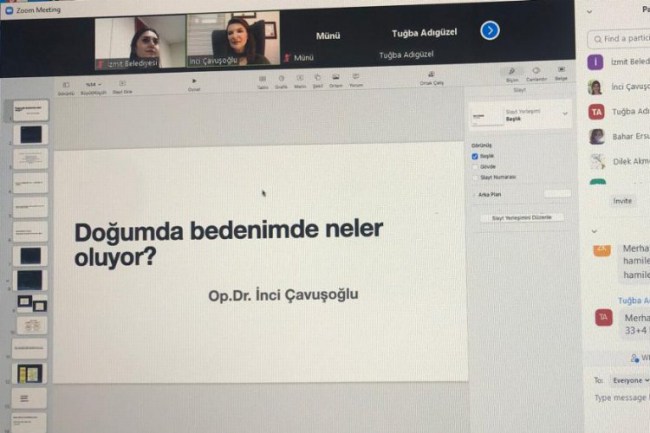Image resolution: width=650 pixels, height=433 pixels.
Task: Open the Biçim format panel icon
Action: point(512,74)
